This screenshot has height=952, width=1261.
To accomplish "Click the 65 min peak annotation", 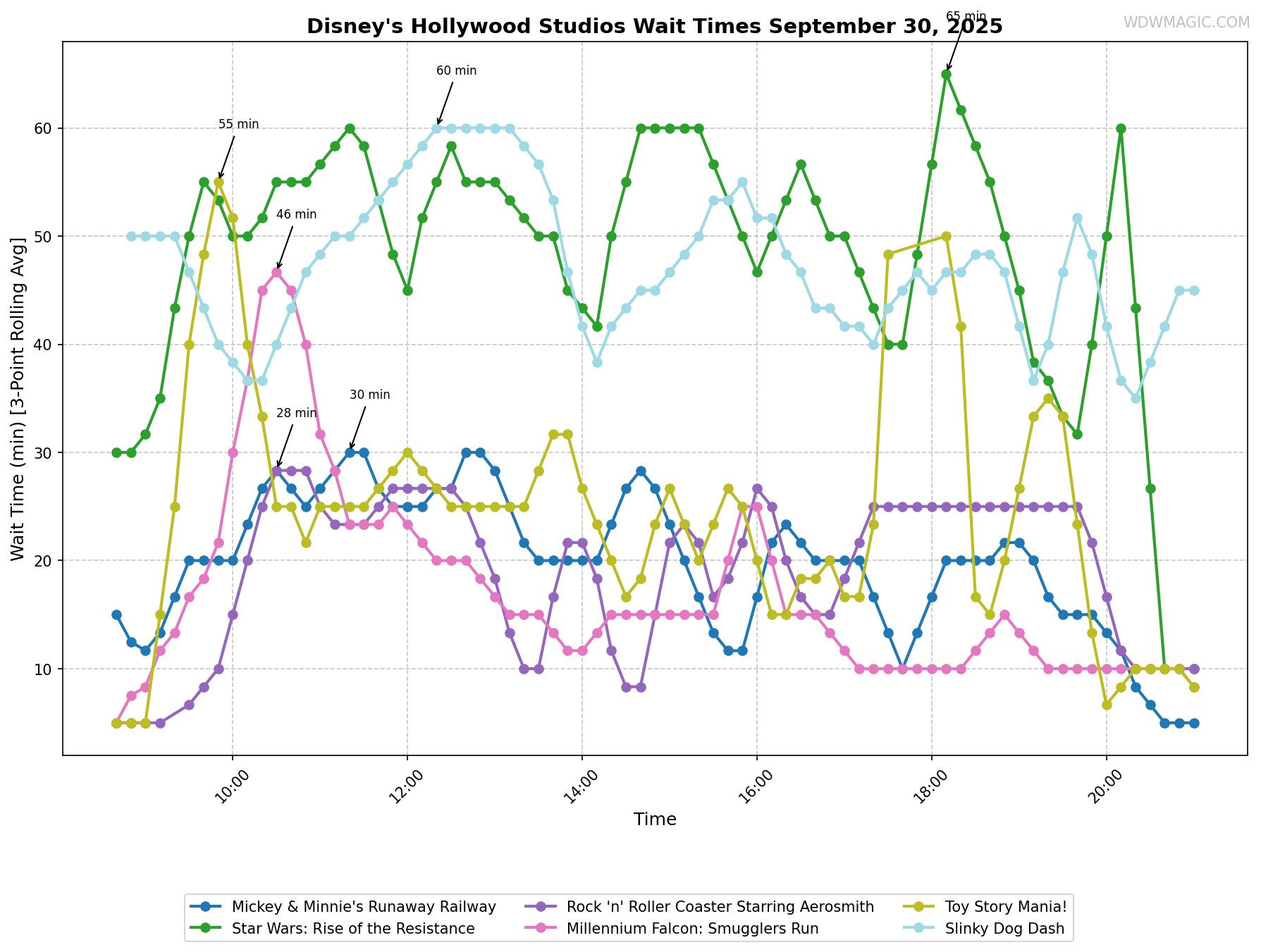I will pos(966,16).
